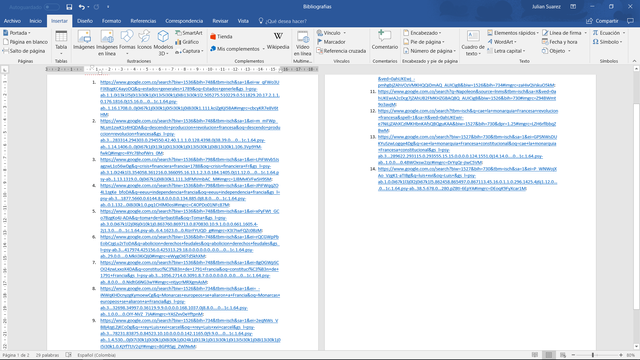
Task: Click the Wikipedia add-in icon
Action: (278, 41)
